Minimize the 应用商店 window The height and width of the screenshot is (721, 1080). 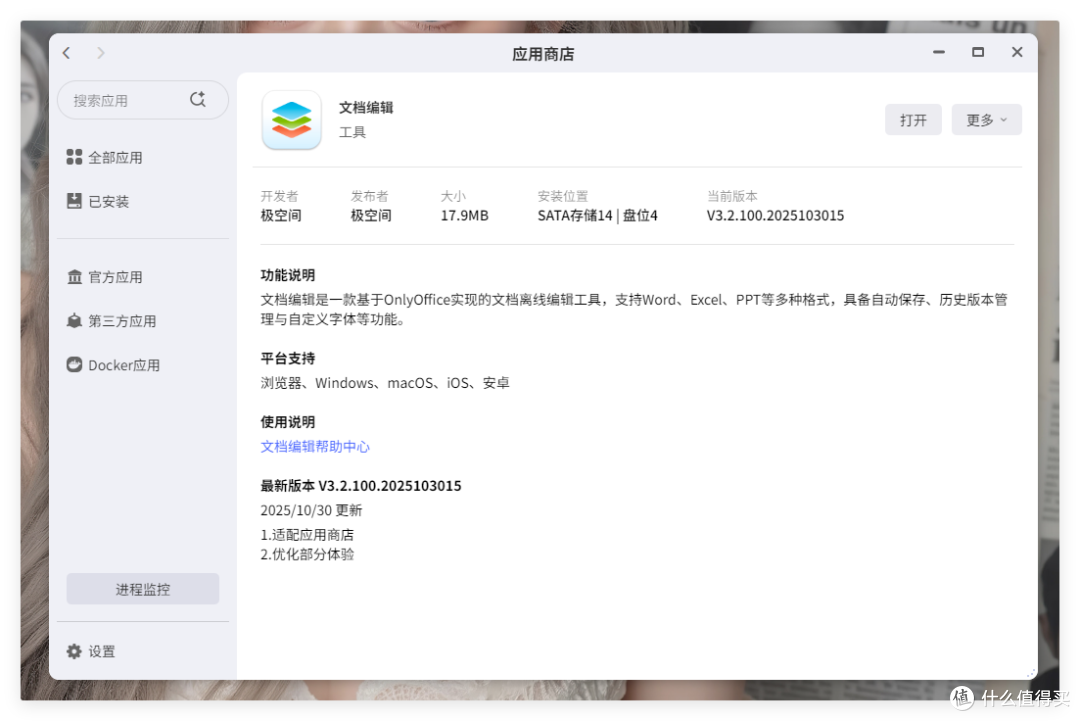click(939, 52)
